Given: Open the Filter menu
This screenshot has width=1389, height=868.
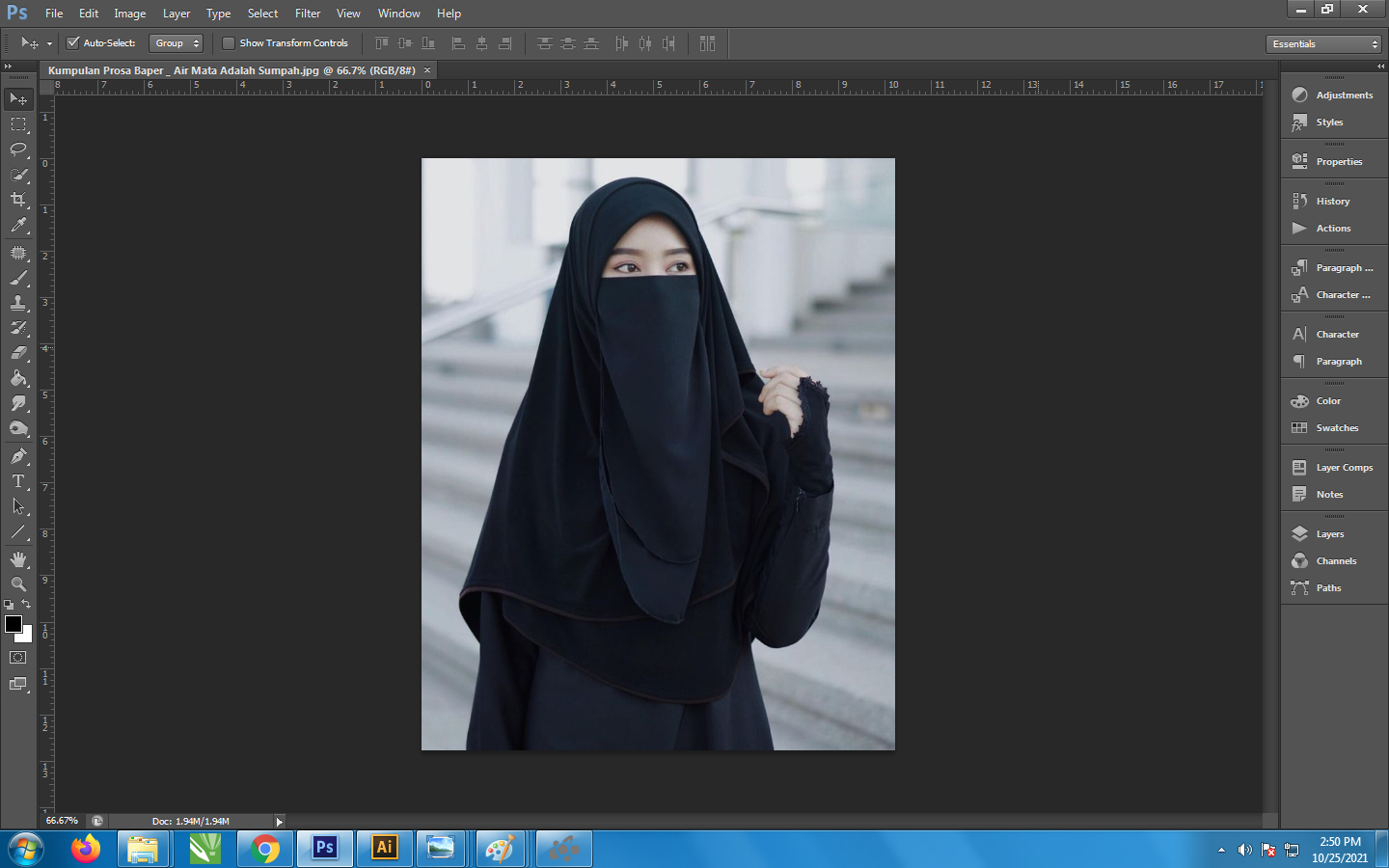Looking at the screenshot, I should click(x=308, y=14).
